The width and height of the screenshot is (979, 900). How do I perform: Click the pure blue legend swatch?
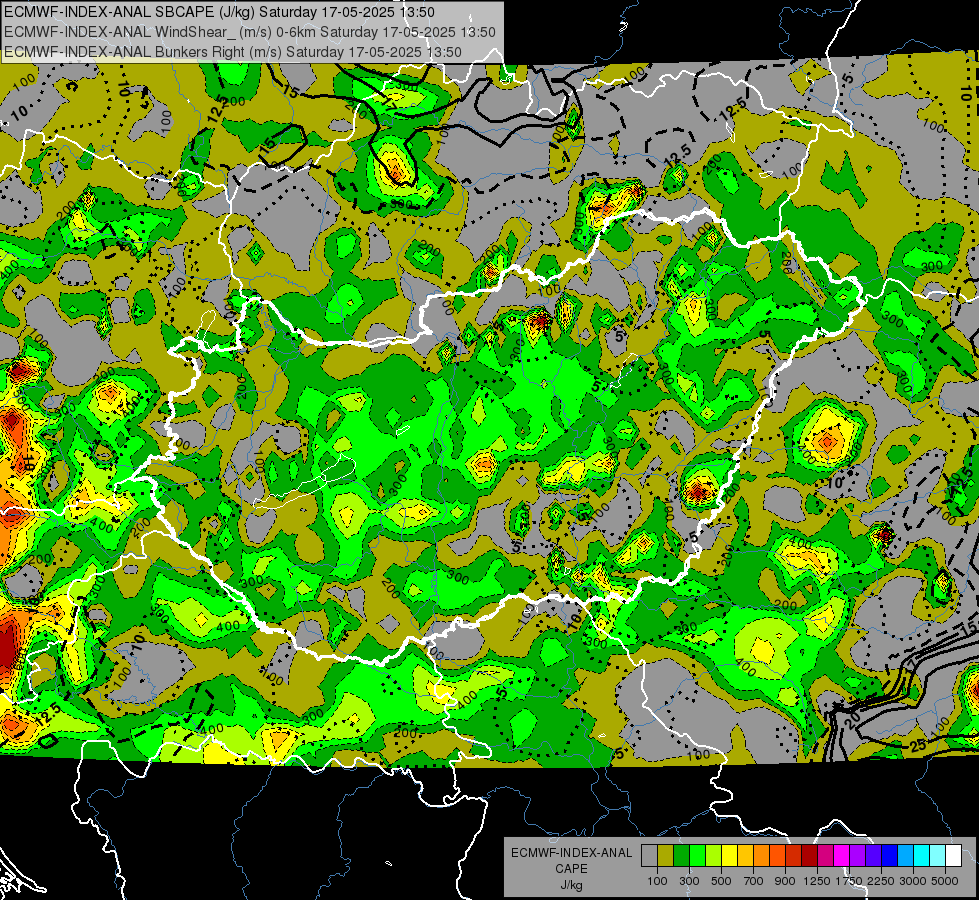(x=890, y=856)
